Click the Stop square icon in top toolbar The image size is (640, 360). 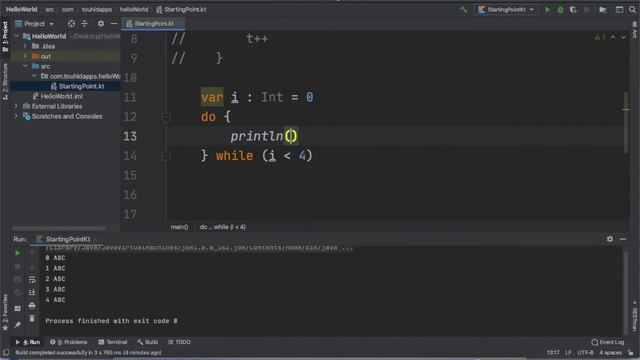click(587, 9)
